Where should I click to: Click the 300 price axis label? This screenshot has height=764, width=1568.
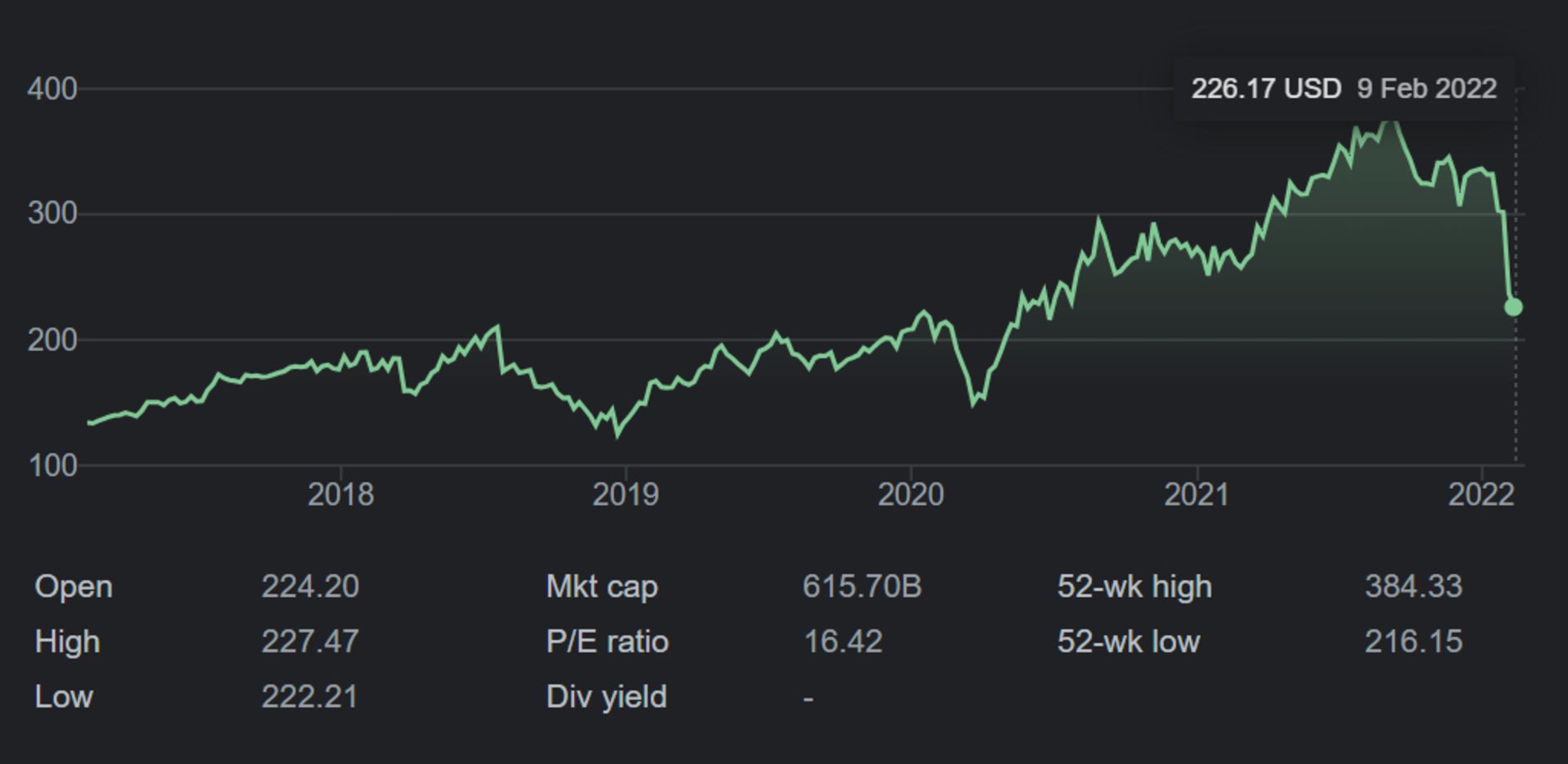pos(52,214)
